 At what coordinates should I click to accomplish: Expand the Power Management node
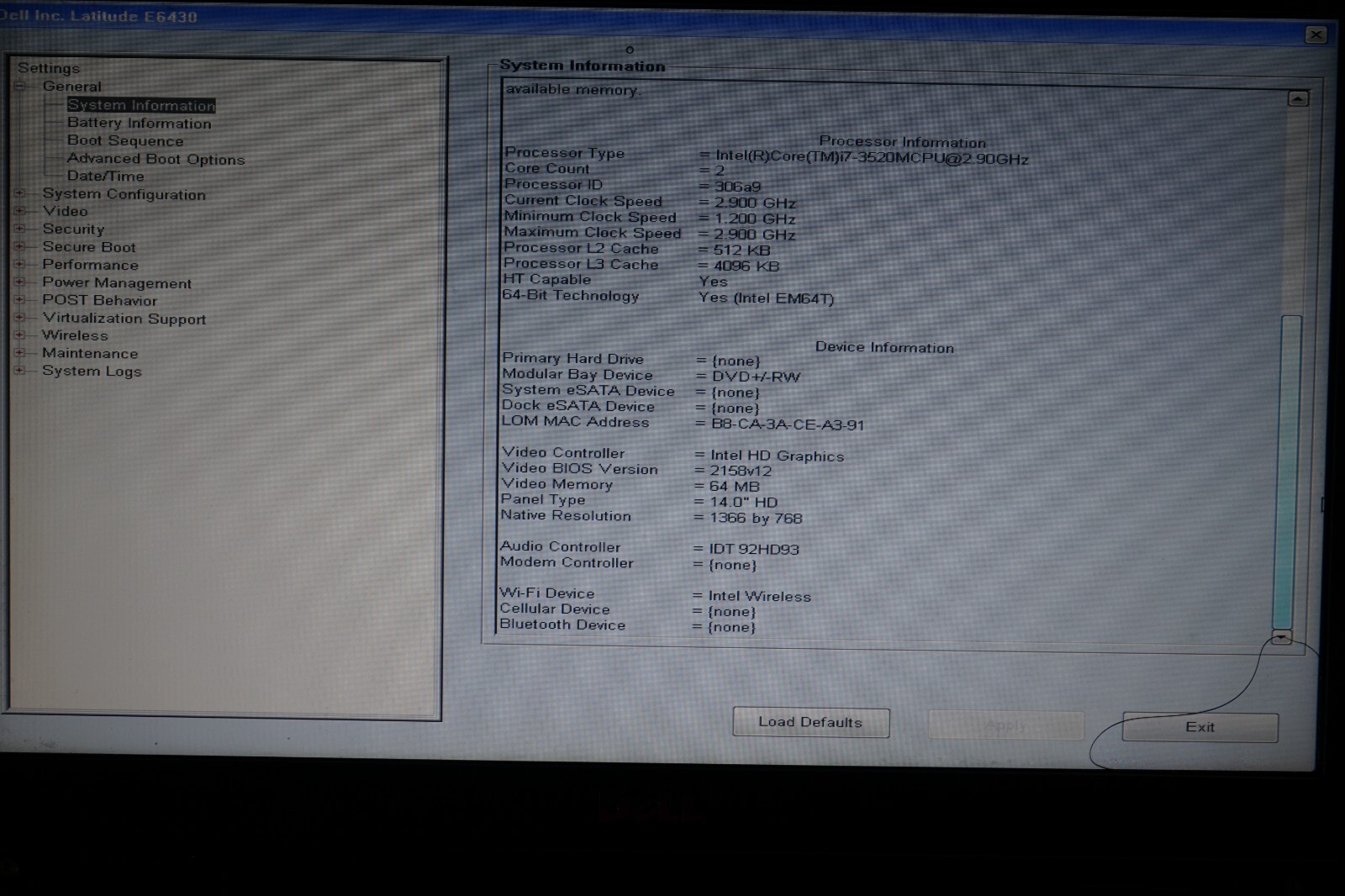pos(20,282)
